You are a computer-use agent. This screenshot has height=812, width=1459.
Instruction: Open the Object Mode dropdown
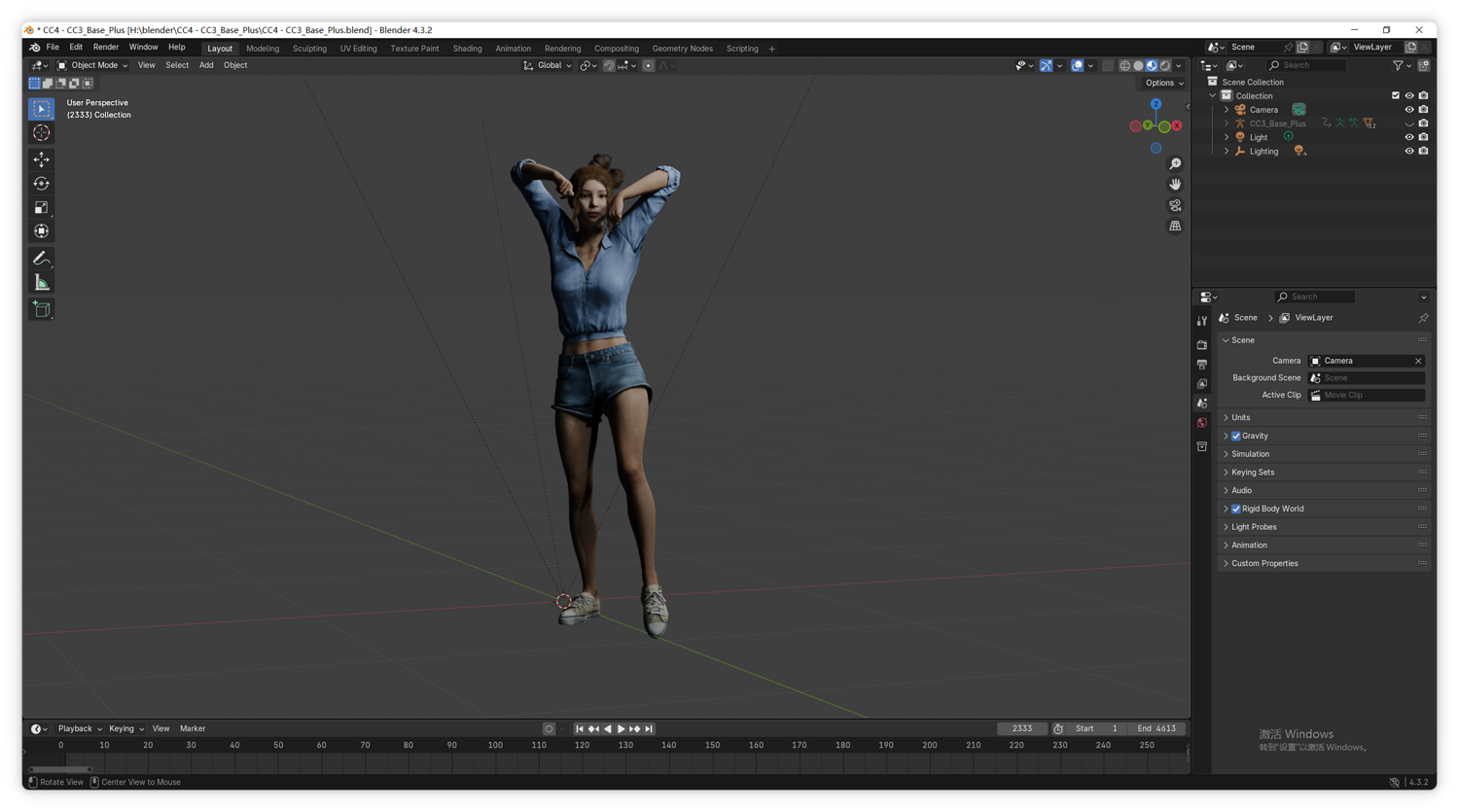[94, 65]
